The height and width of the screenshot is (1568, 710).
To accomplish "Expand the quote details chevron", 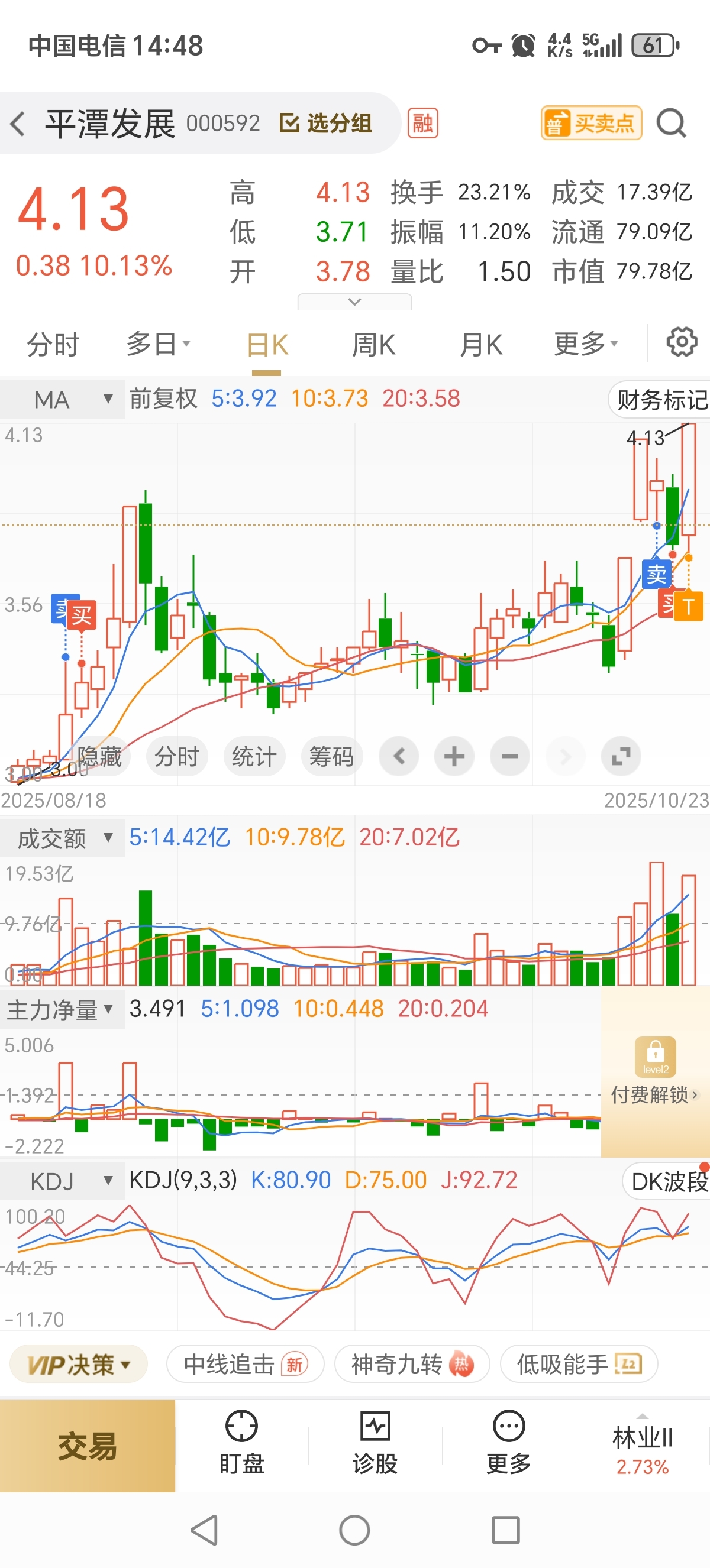I will 354,302.
